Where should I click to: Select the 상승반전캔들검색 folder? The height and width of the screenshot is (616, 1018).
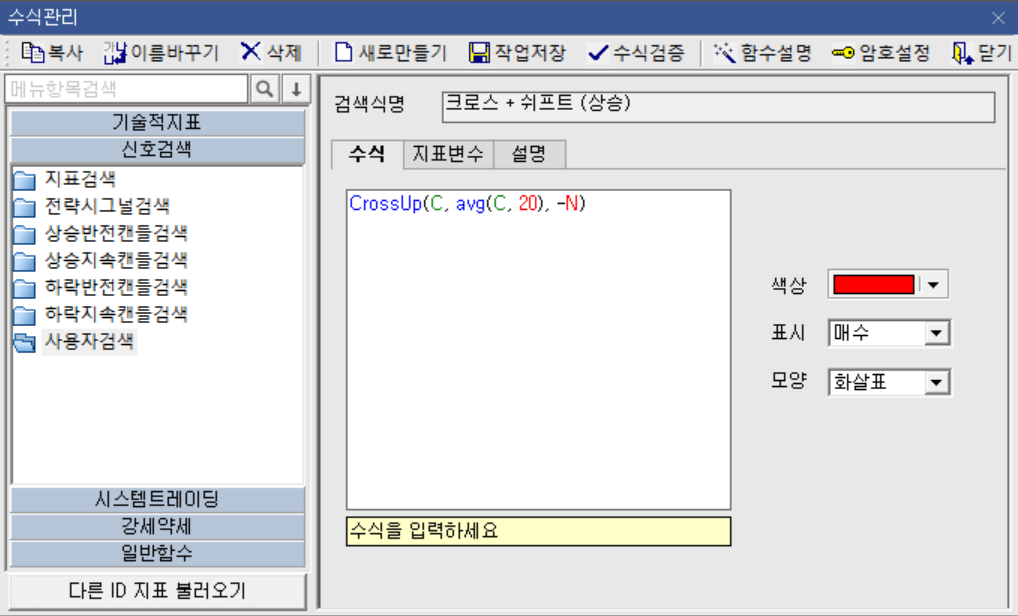[x=110, y=232]
